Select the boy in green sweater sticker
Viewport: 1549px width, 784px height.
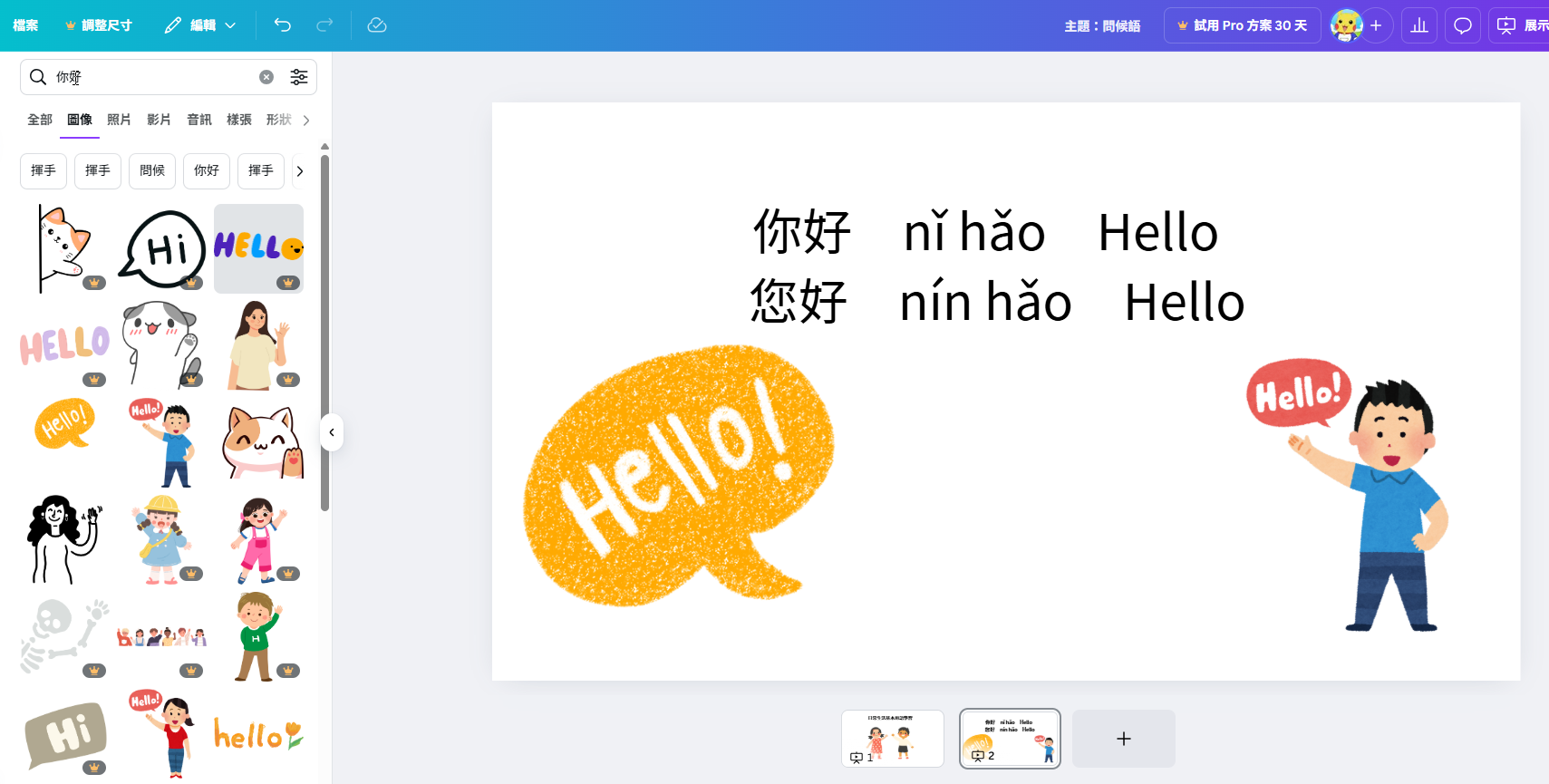[258, 636]
